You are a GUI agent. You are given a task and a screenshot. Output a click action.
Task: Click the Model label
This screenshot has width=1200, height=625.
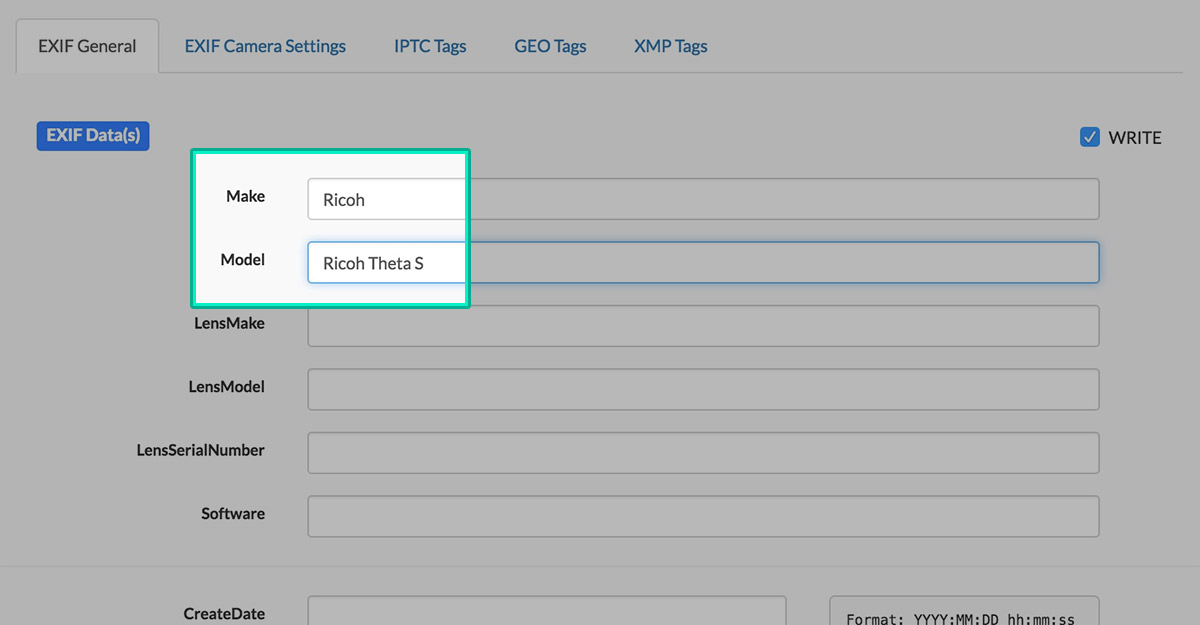coord(243,259)
